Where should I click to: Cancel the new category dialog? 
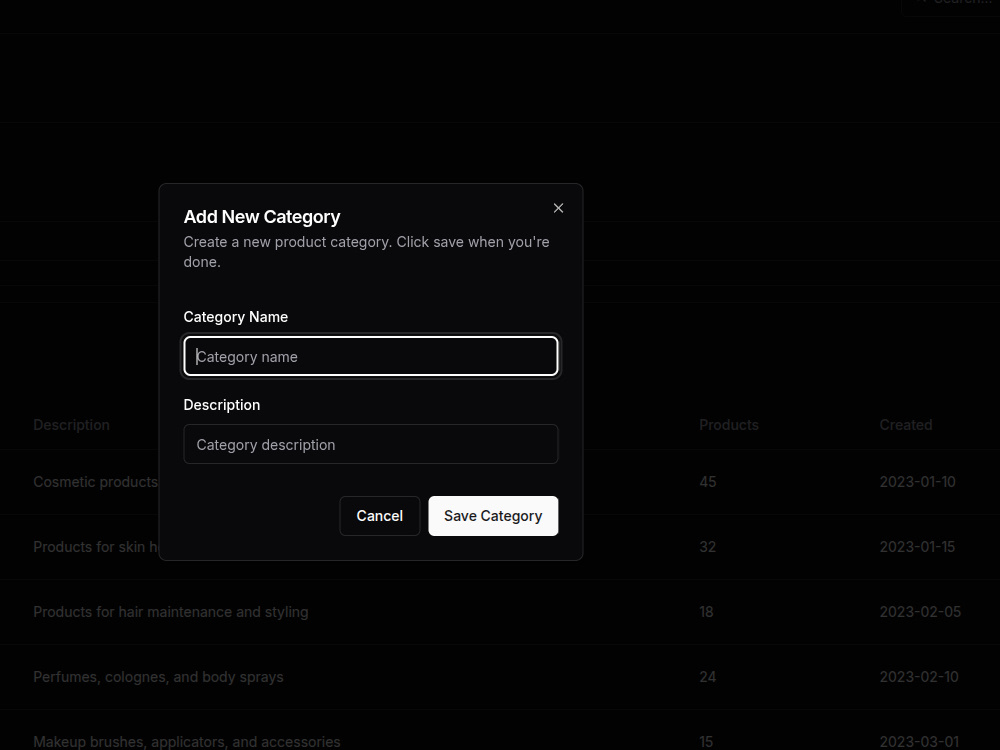379,516
